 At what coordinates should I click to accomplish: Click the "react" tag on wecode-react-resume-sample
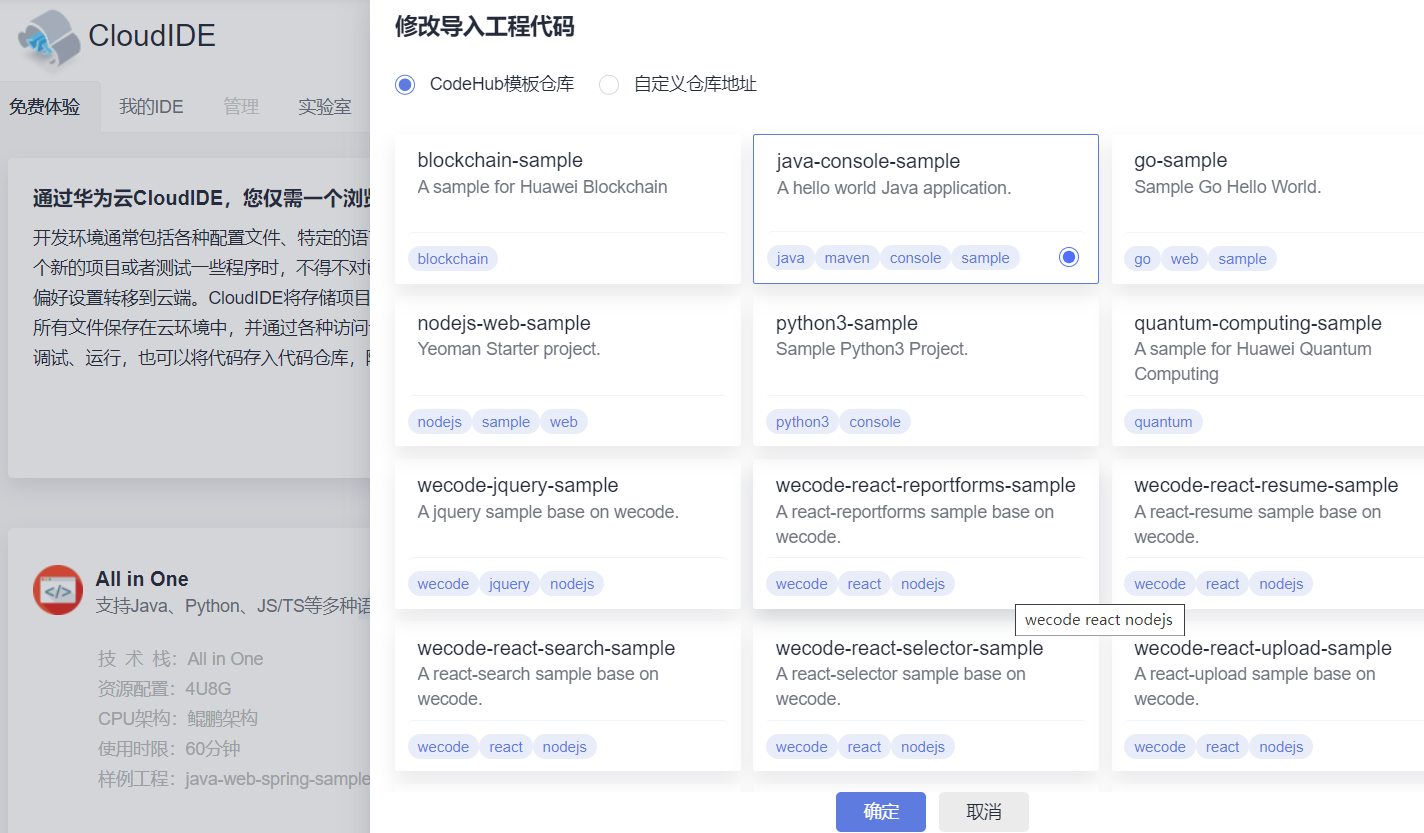[x=1223, y=584]
